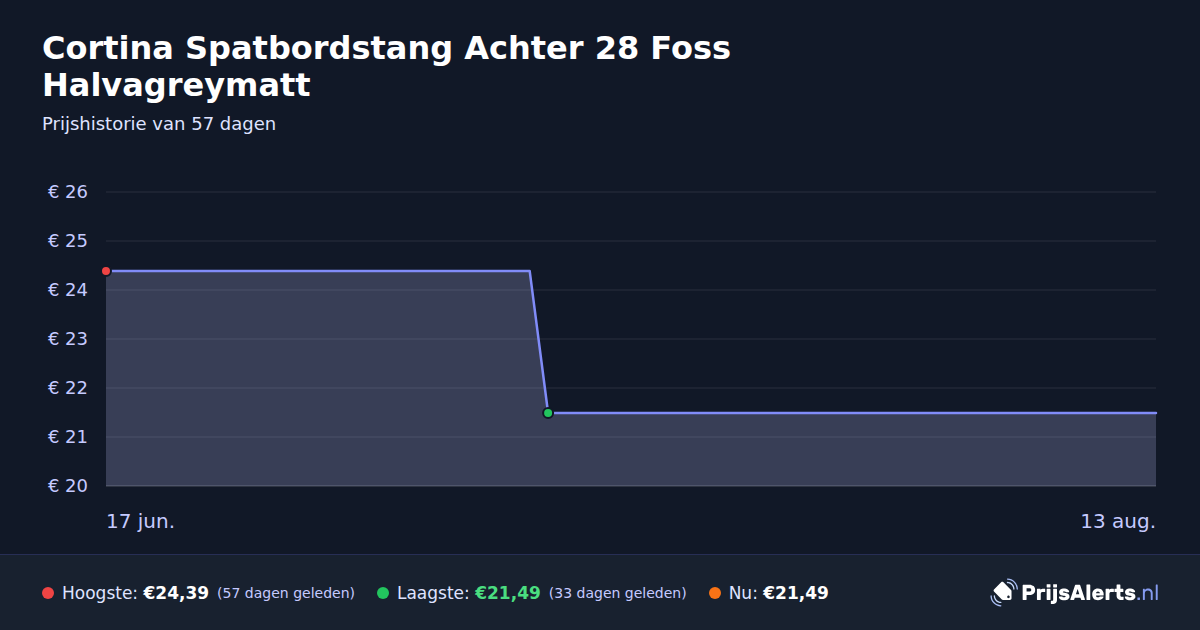Click the current price Nu €21,49 value

point(796,593)
